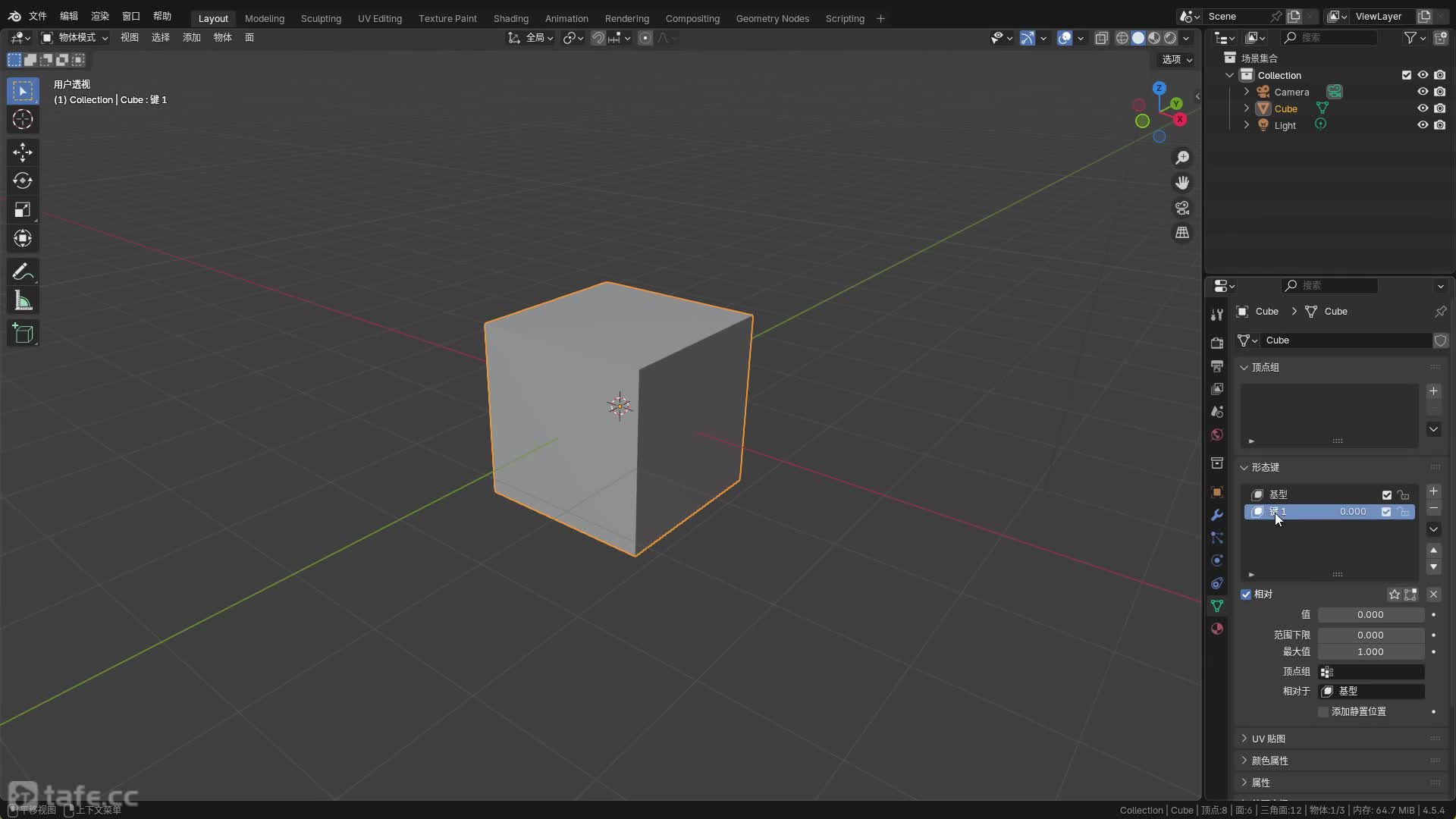Select the Move tool in toolbar

[x=22, y=152]
